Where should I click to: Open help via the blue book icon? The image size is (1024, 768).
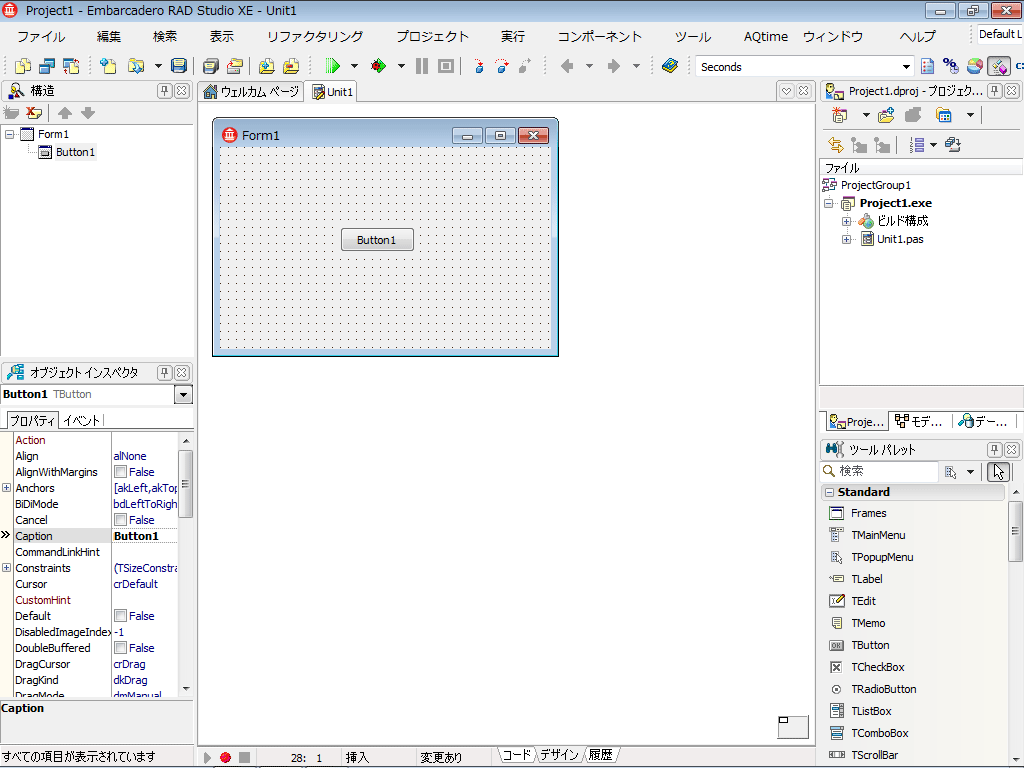click(670, 66)
